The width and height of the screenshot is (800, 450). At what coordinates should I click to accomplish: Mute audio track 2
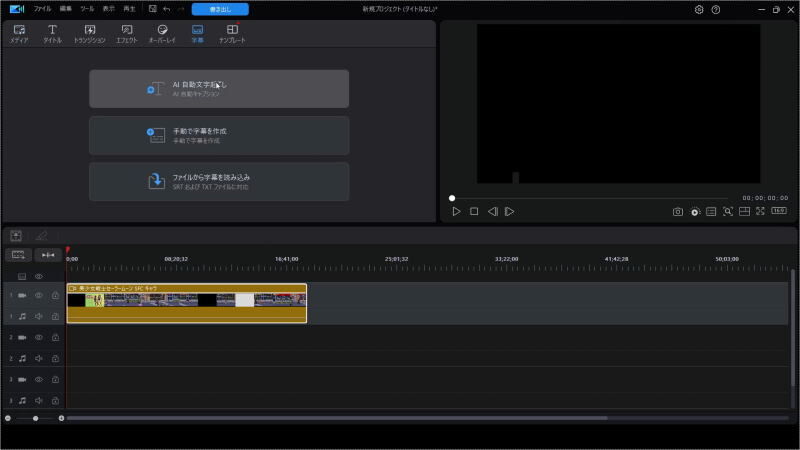click(x=39, y=359)
